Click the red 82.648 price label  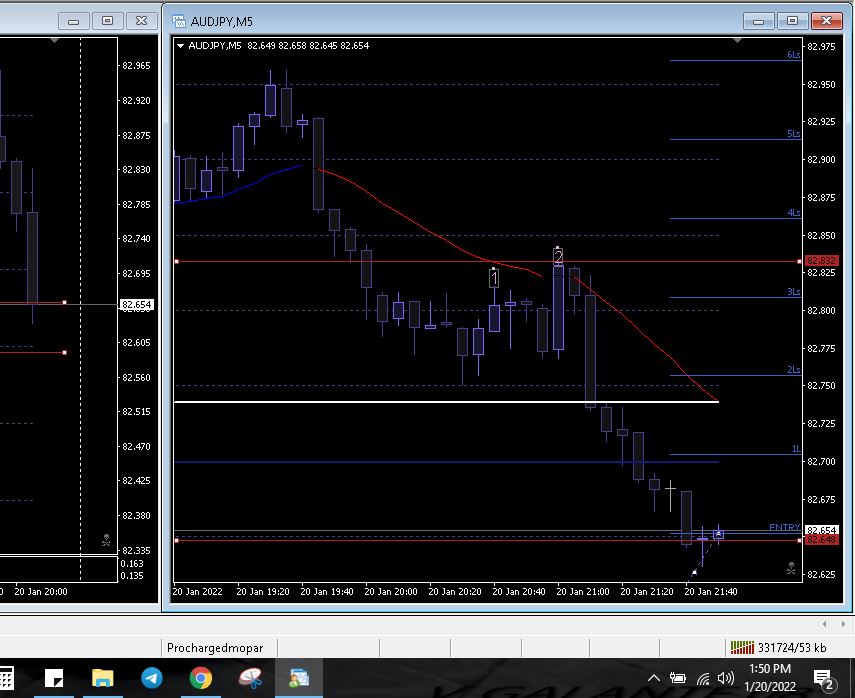point(821,540)
